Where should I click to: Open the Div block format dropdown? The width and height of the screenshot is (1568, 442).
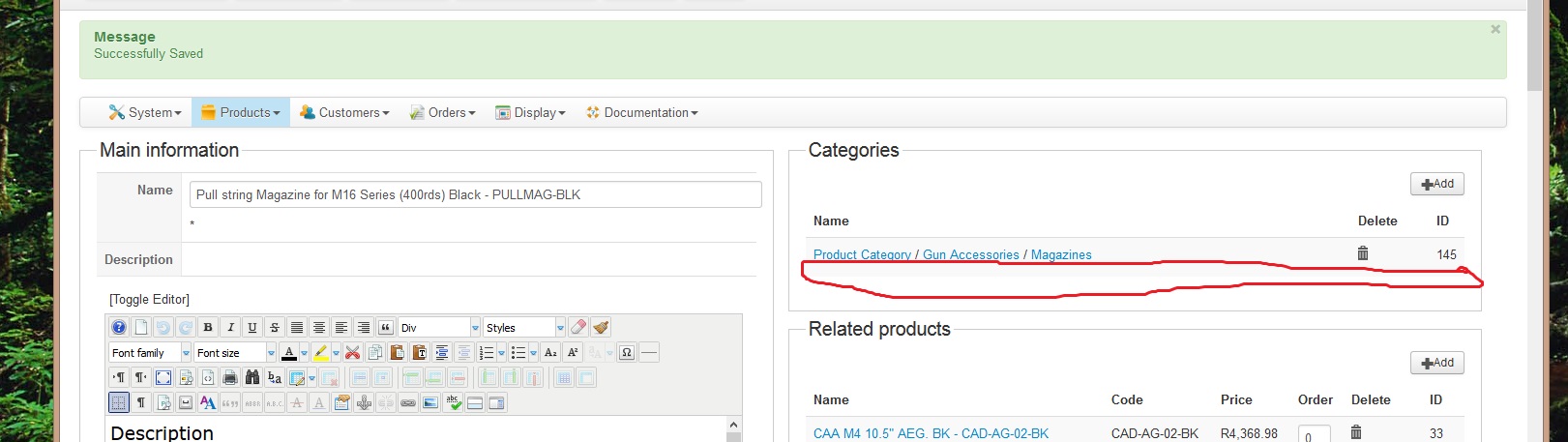click(x=439, y=328)
